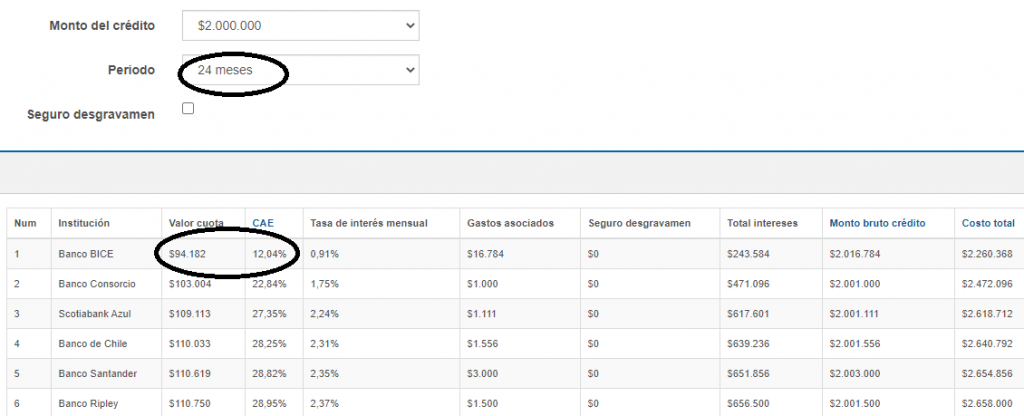Select the Banco Consorcio row
This screenshot has height=416, width=1024.
coord(96,284)
